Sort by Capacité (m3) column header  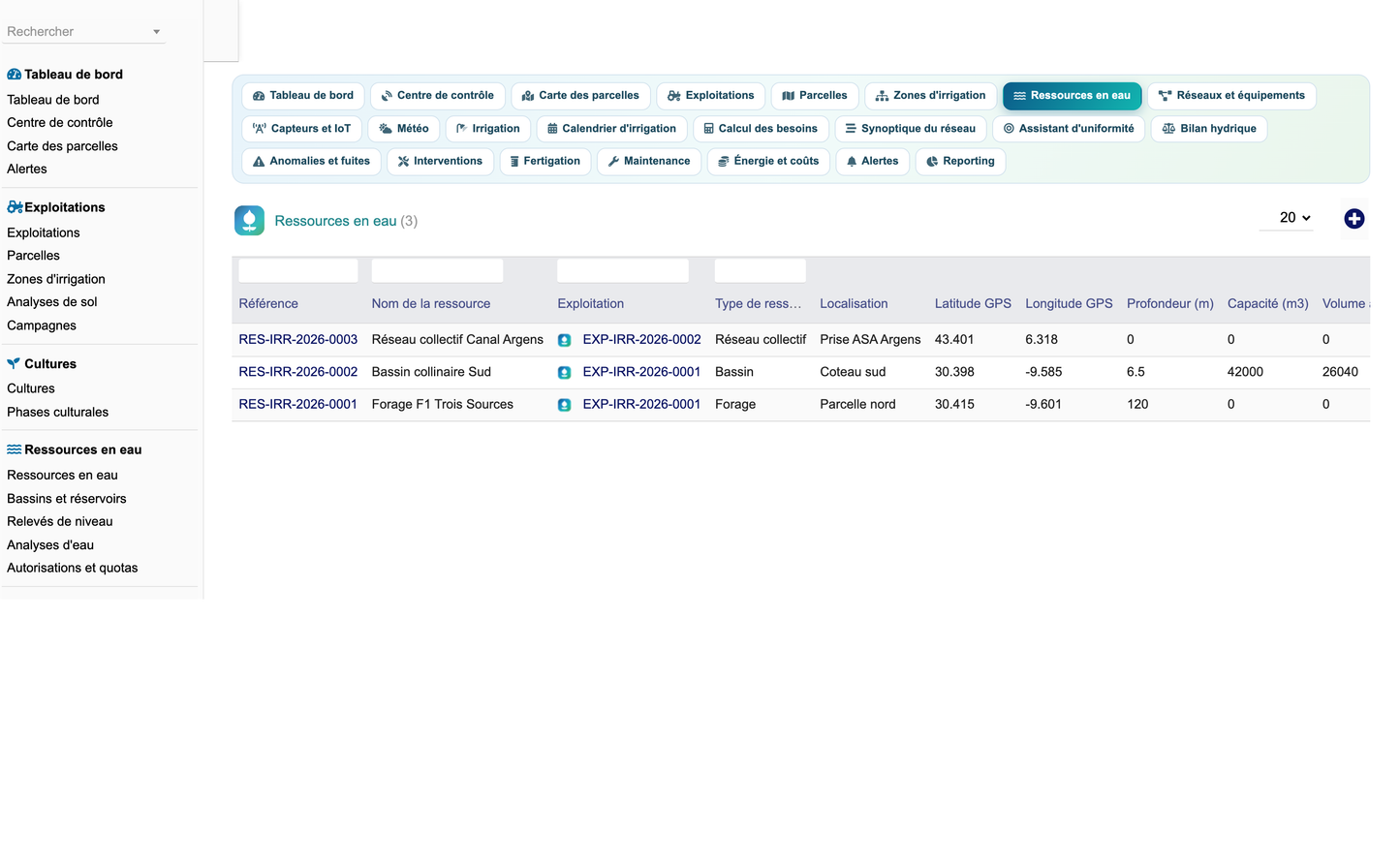tap(1268, 304)
